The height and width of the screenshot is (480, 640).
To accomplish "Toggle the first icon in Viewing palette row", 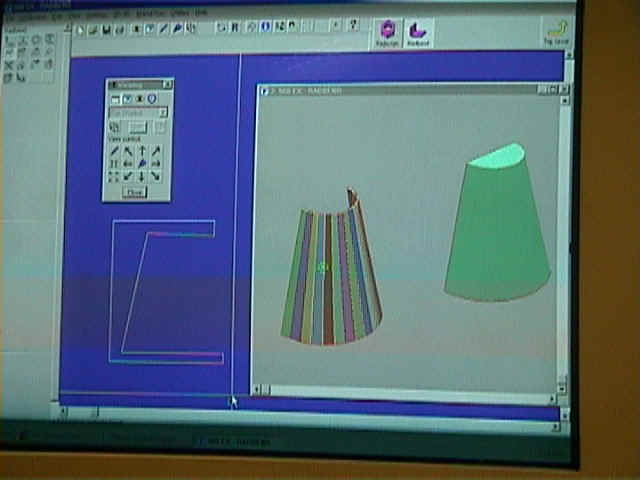I will [x=115, y=99].
